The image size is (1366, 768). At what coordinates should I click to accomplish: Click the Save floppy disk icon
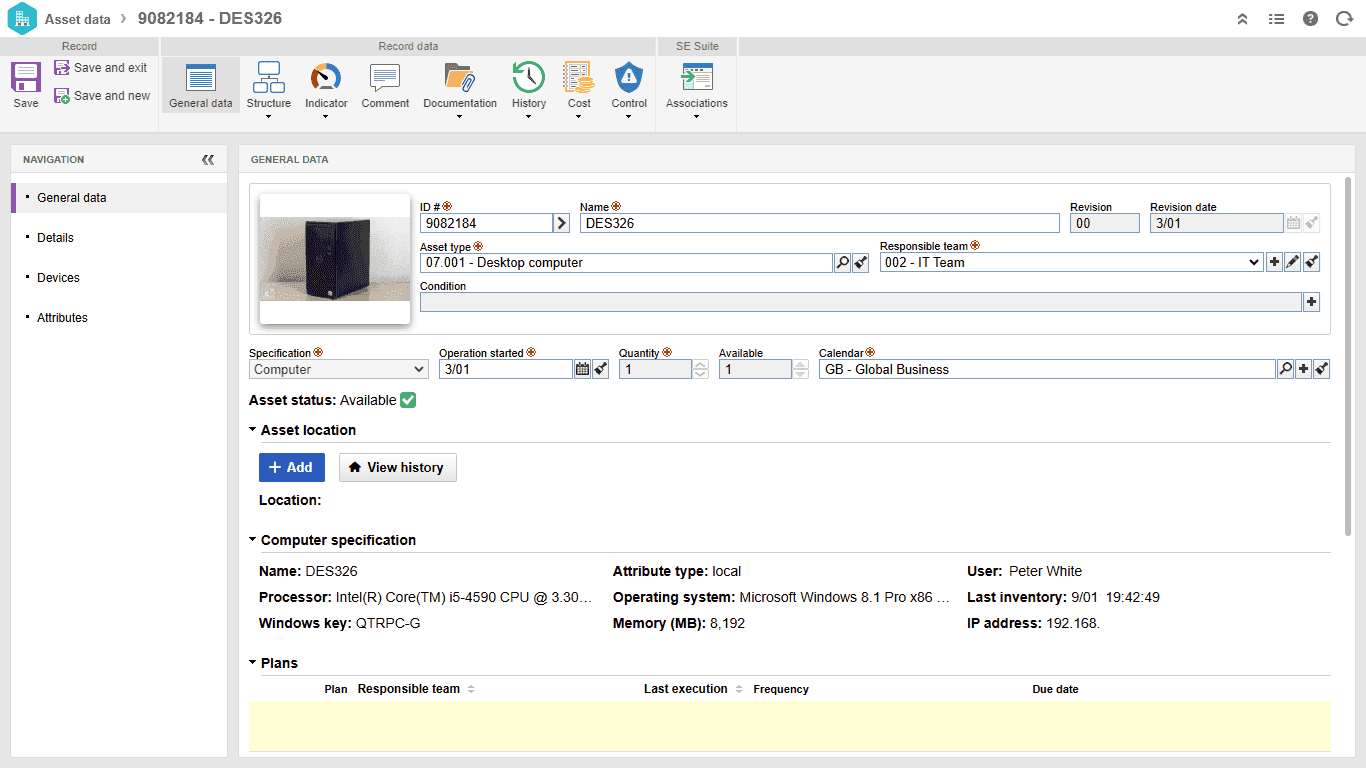26,77
